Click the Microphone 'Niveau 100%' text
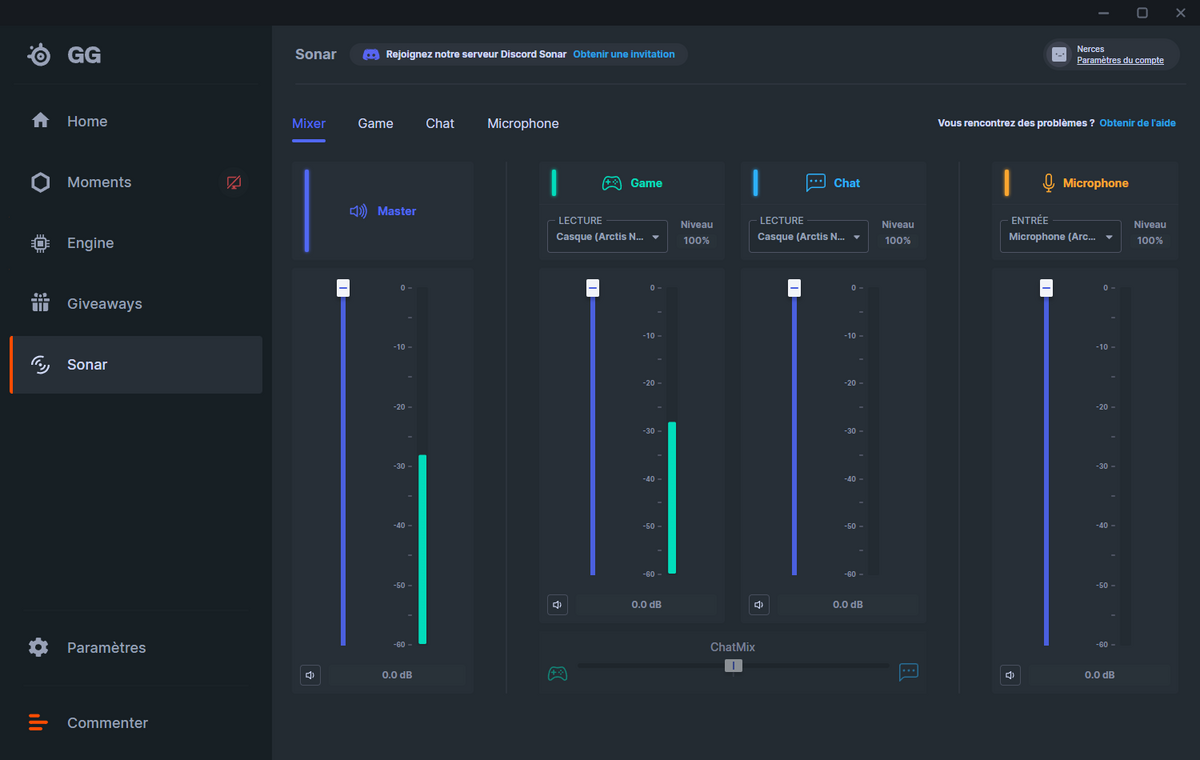The image size is (1200, 760). click(1150, 233)
